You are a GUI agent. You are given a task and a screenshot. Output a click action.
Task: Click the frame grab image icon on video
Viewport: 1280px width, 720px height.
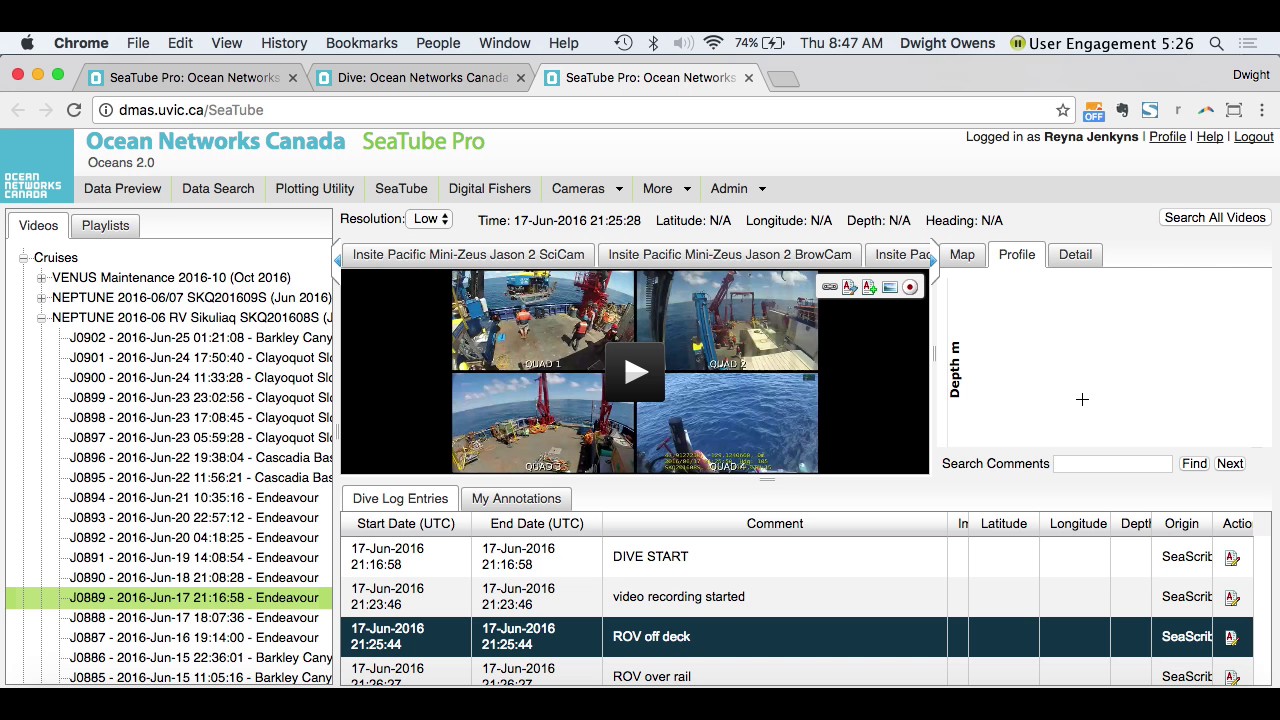tap(889, 287)
